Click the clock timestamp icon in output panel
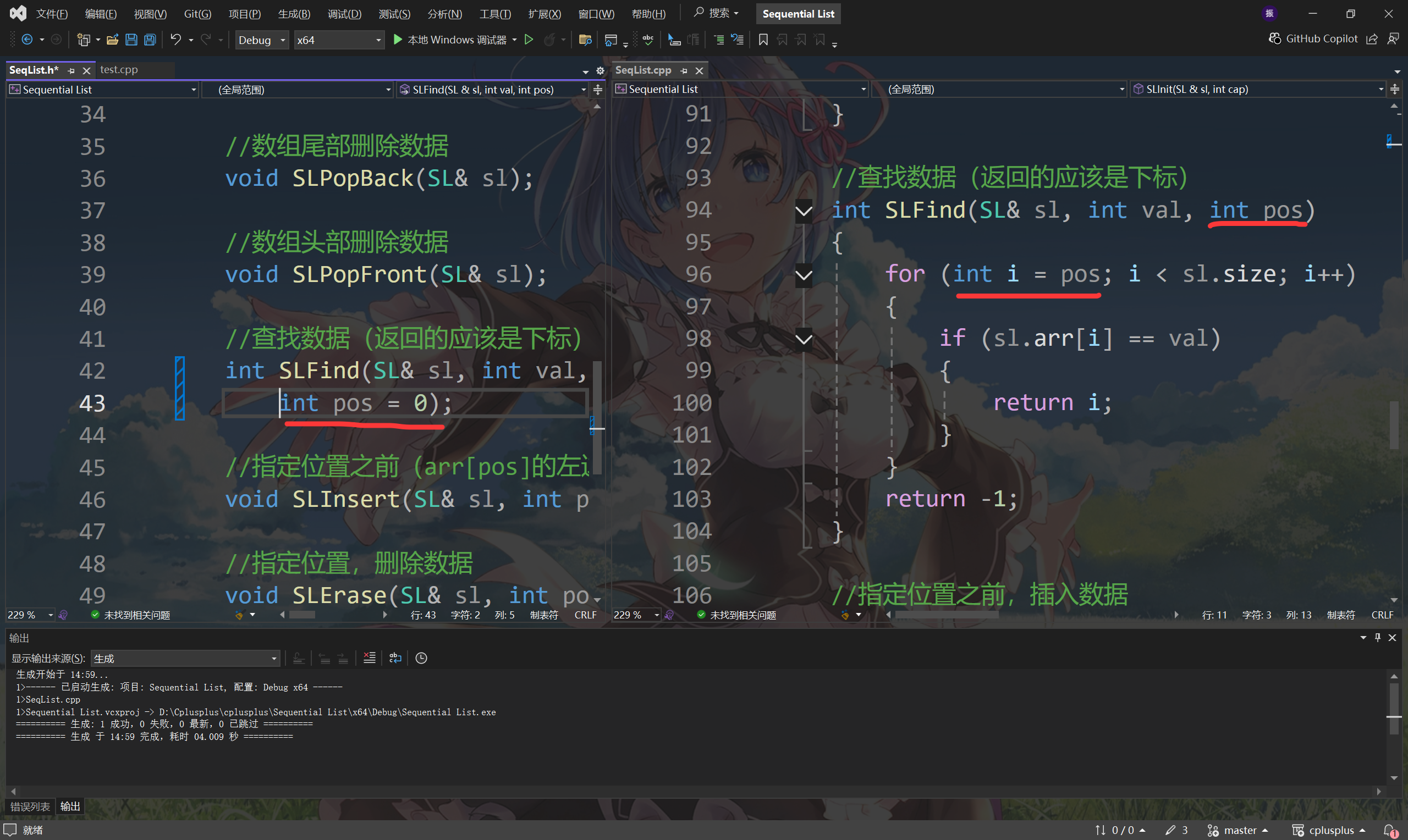Screen dimensions: 1408x840 tap(421, 657)
